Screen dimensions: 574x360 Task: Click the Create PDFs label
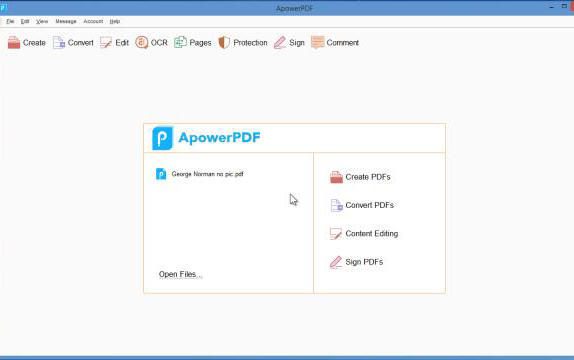click(368, 177)
